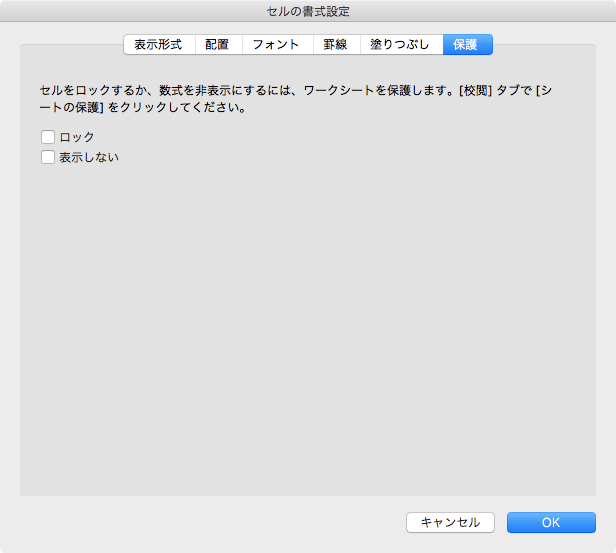Screen dimensions: 616x553
Task: Toggle the 表示しない checkbox
Action: [48, 157]
